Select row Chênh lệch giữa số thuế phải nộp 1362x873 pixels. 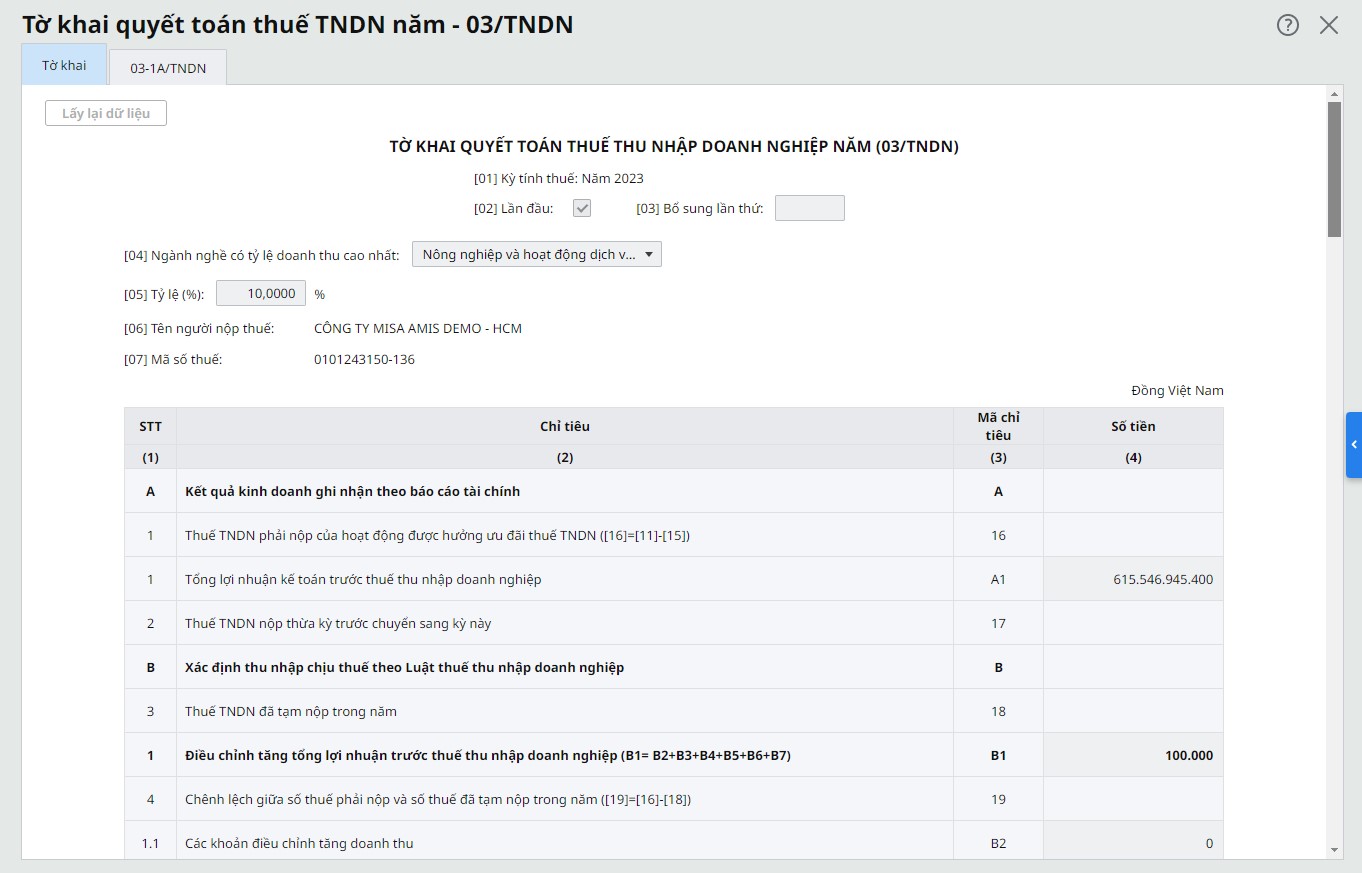(x=674, y=799)
